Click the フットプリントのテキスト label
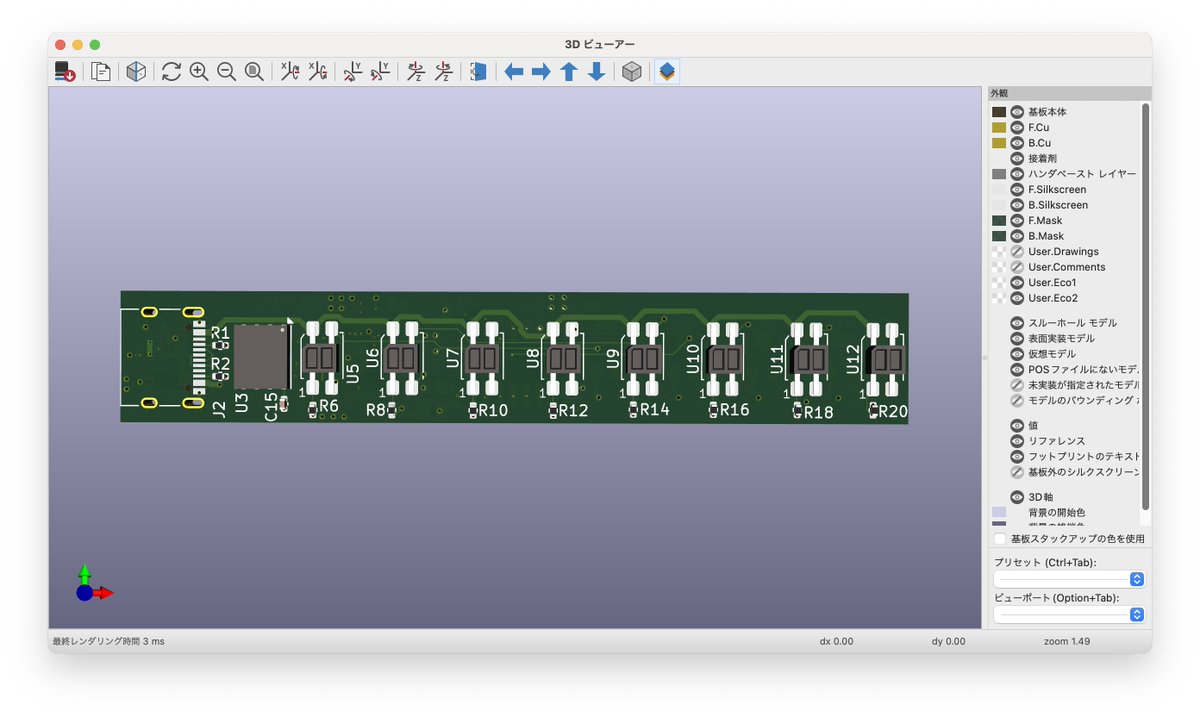Screen dimensions: 1200x717 [1083, 456]
